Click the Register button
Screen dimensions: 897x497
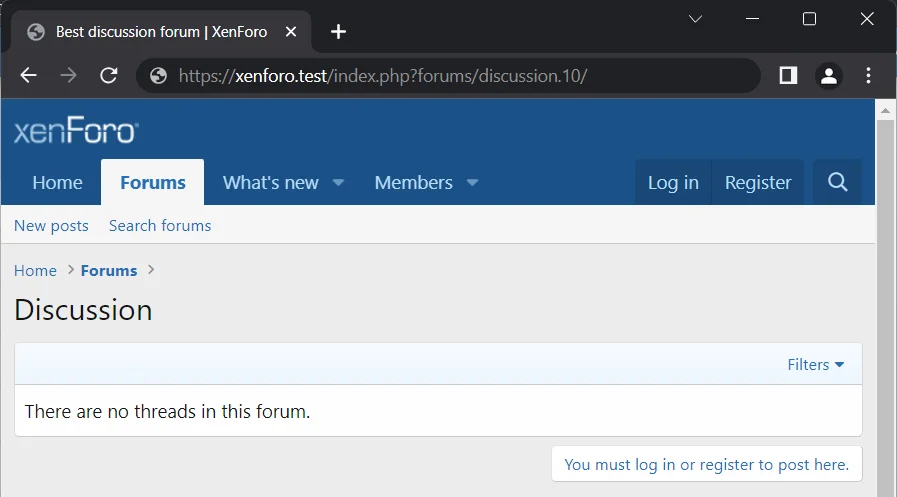click(757, 183)
